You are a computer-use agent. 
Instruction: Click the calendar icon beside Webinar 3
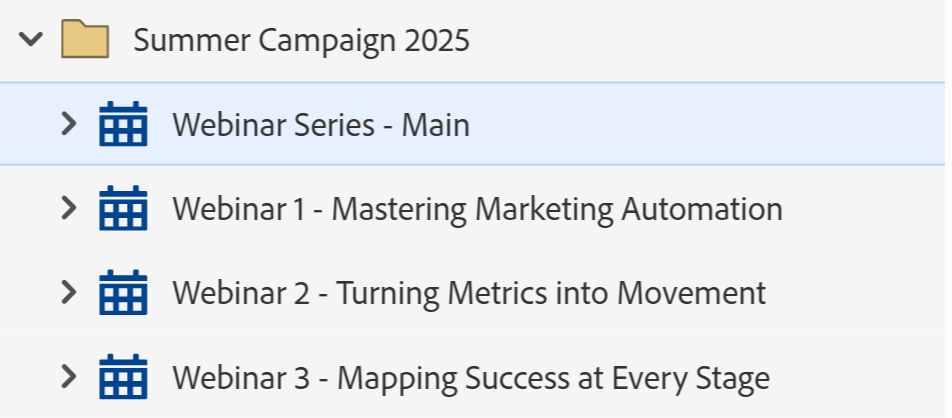[x=123, y=378]
